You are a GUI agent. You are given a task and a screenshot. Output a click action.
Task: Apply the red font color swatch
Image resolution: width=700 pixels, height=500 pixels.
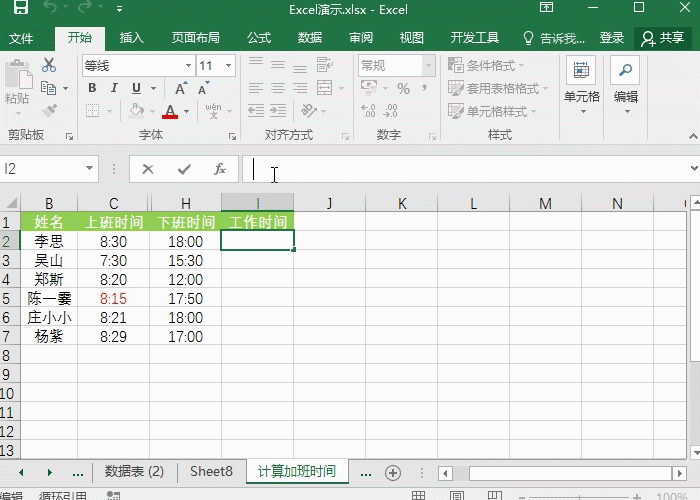(x=170, y=112)
